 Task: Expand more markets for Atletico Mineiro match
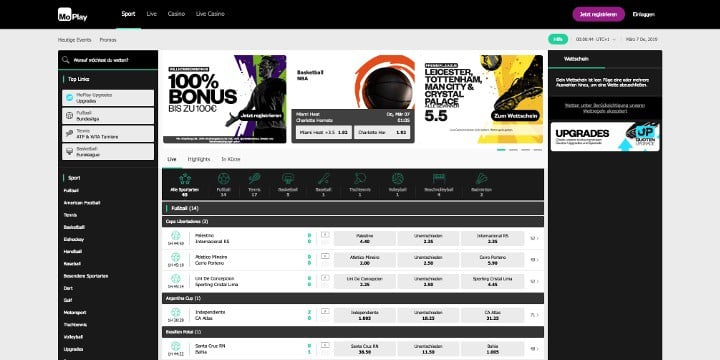click(534, 260)
